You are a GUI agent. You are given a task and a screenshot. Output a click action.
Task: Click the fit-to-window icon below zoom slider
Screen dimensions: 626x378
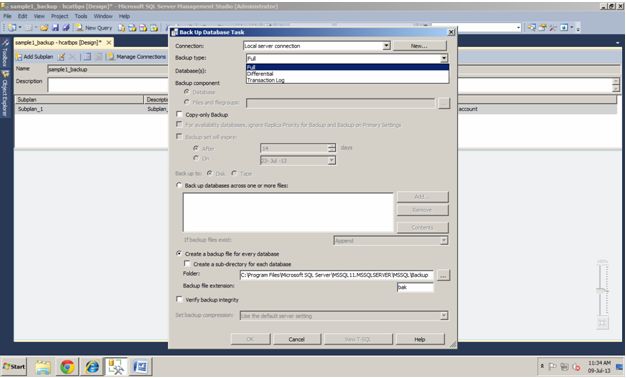(602, 323)
